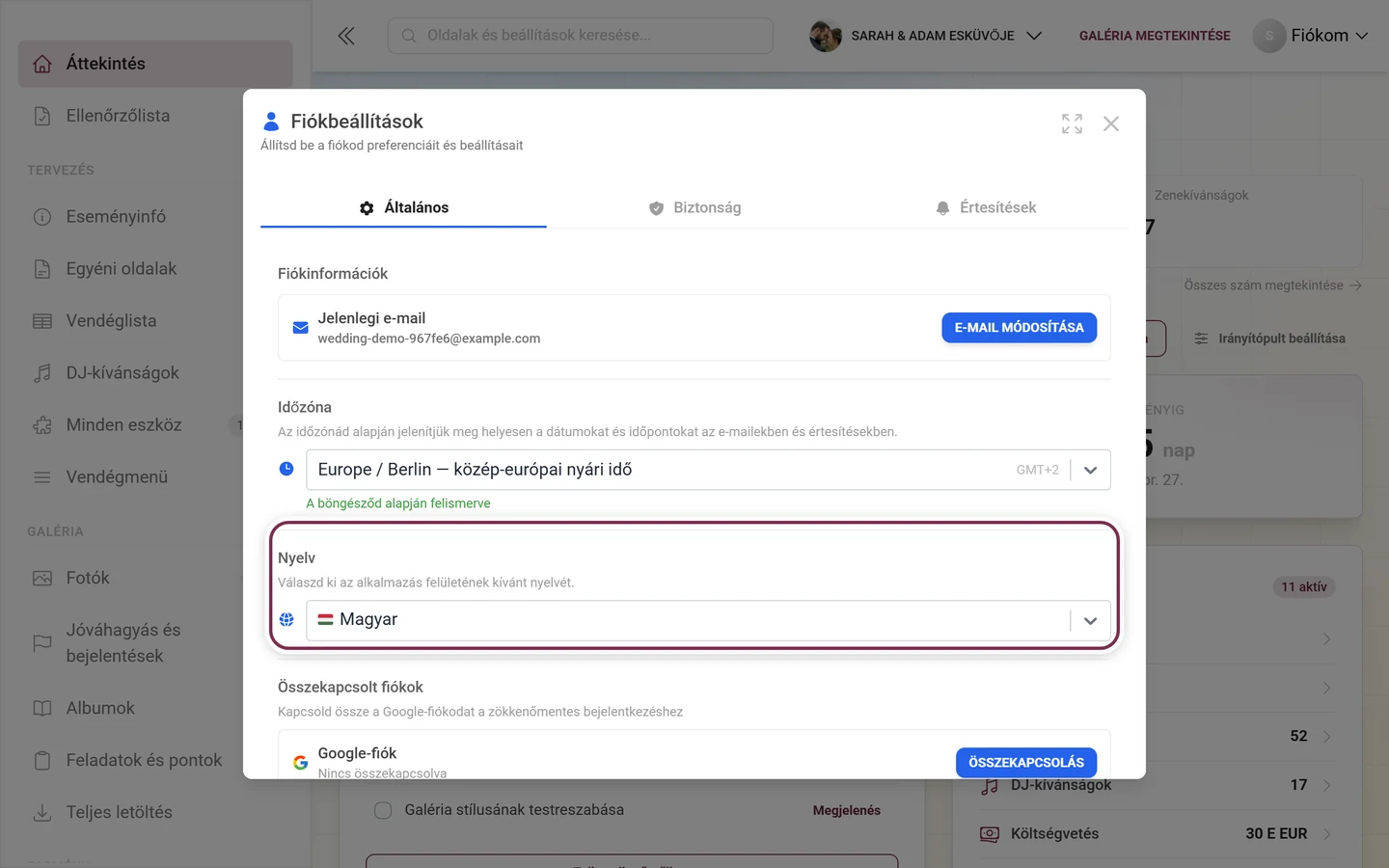Expand the account settings dialog to fullscreen
The image size is (1389, 868).
click(x=1072, y=123)
